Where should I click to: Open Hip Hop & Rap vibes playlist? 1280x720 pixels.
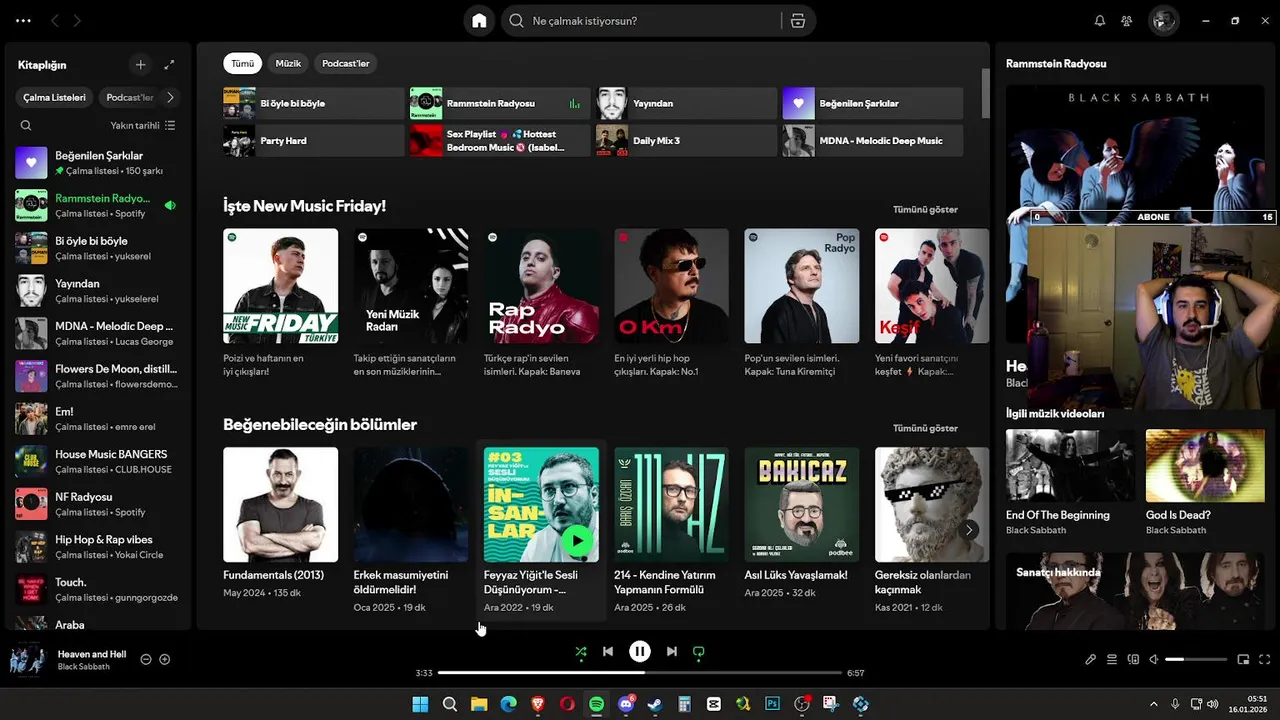[x=97, y=546]
